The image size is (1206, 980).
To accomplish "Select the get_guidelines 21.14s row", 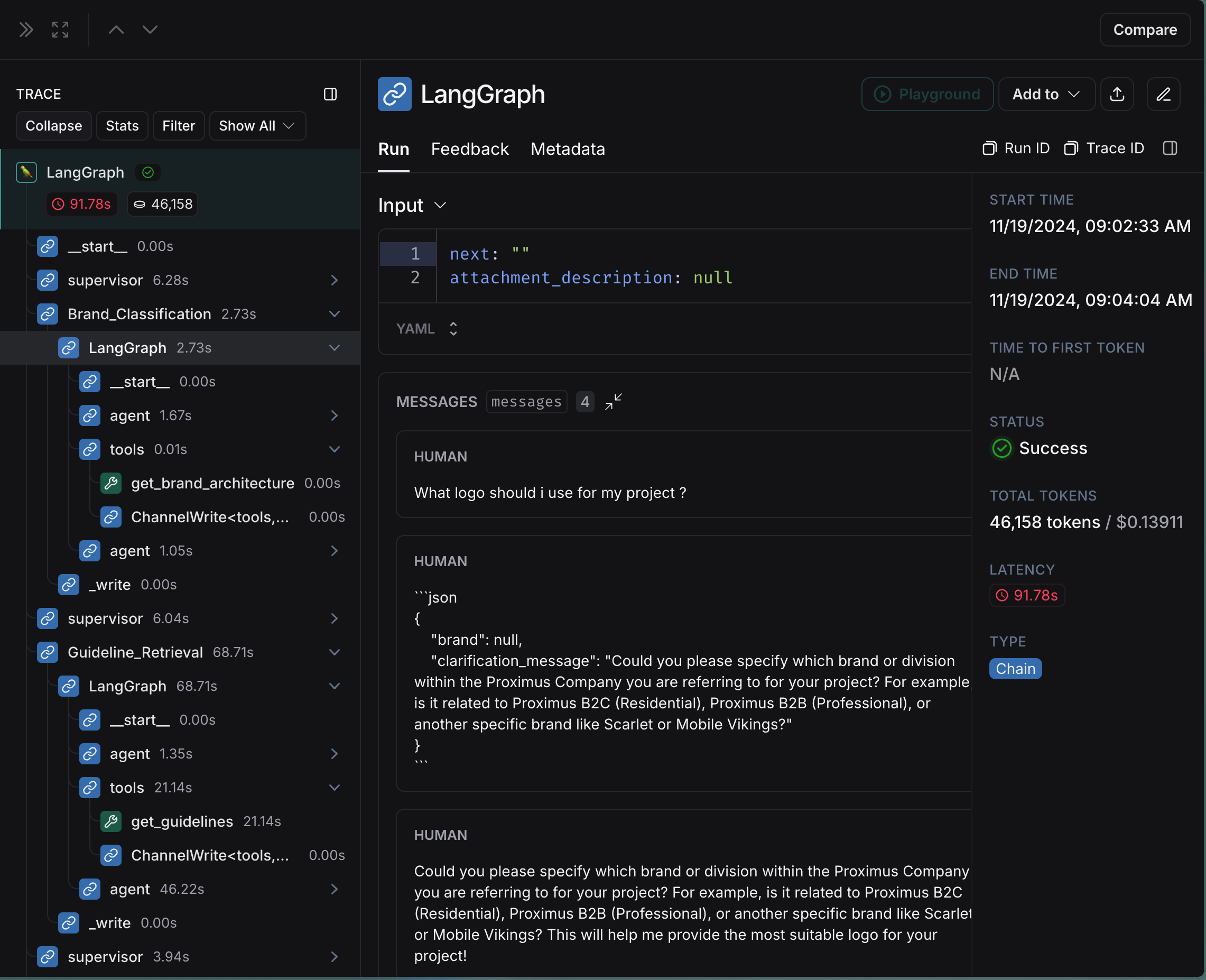I will pos(180,821).
